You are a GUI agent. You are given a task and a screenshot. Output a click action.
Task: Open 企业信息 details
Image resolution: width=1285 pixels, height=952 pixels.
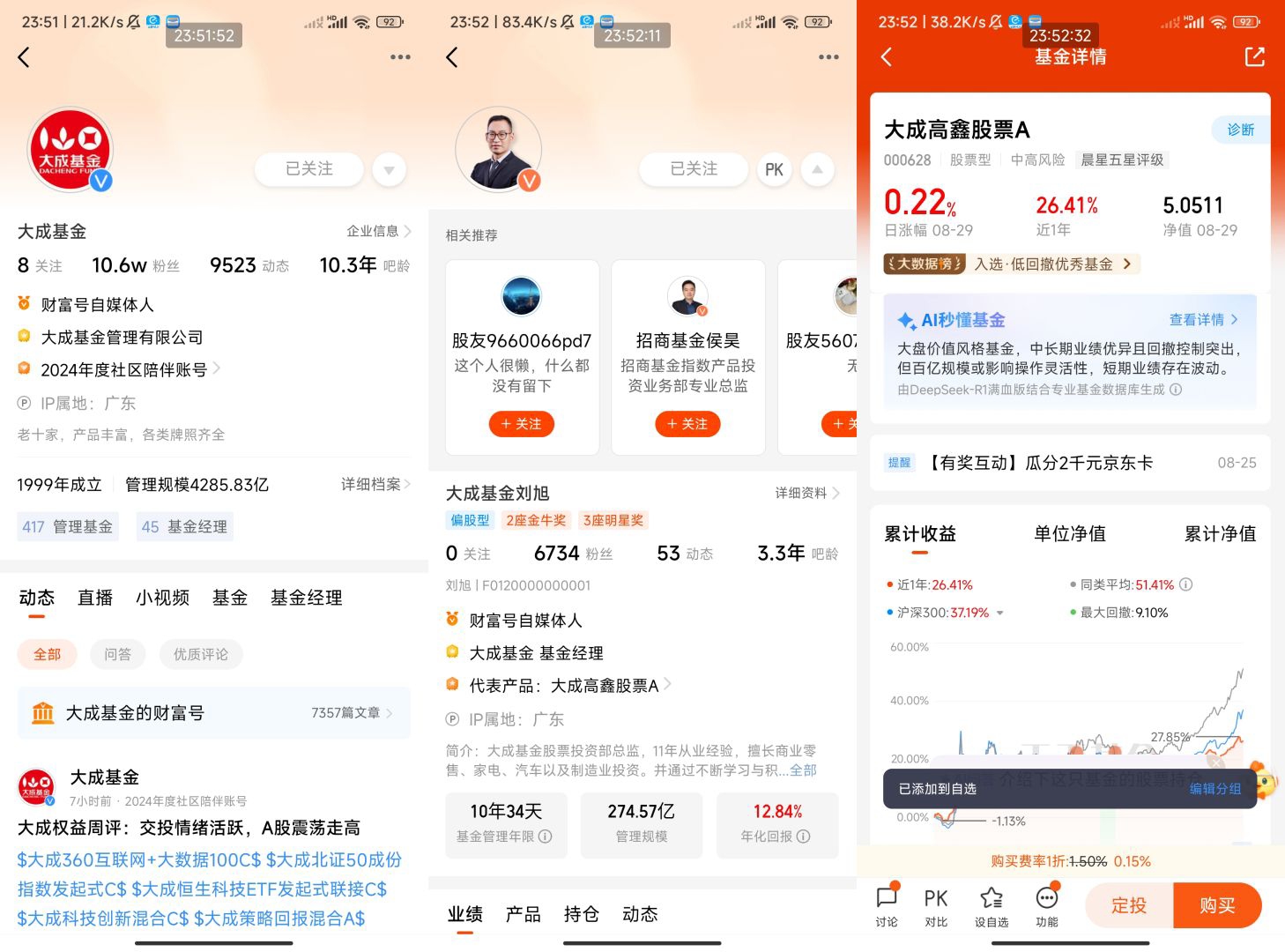click(x=379, y=231)
